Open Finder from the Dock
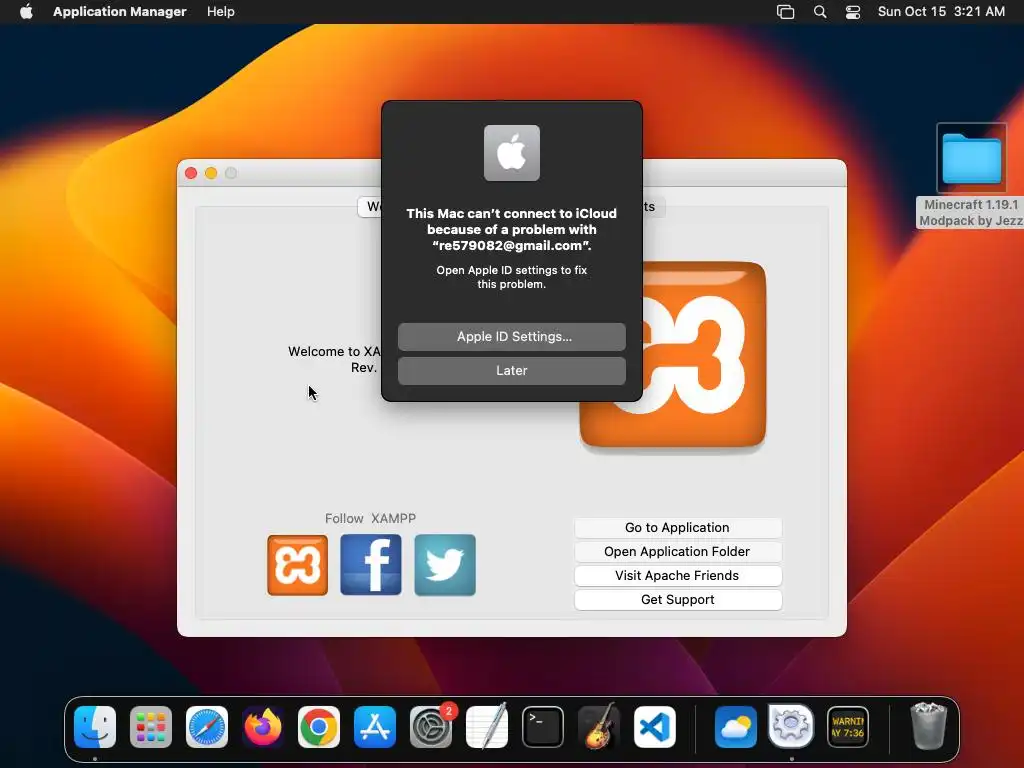This screenshot has width=1024, height=768. coord(95,727)
